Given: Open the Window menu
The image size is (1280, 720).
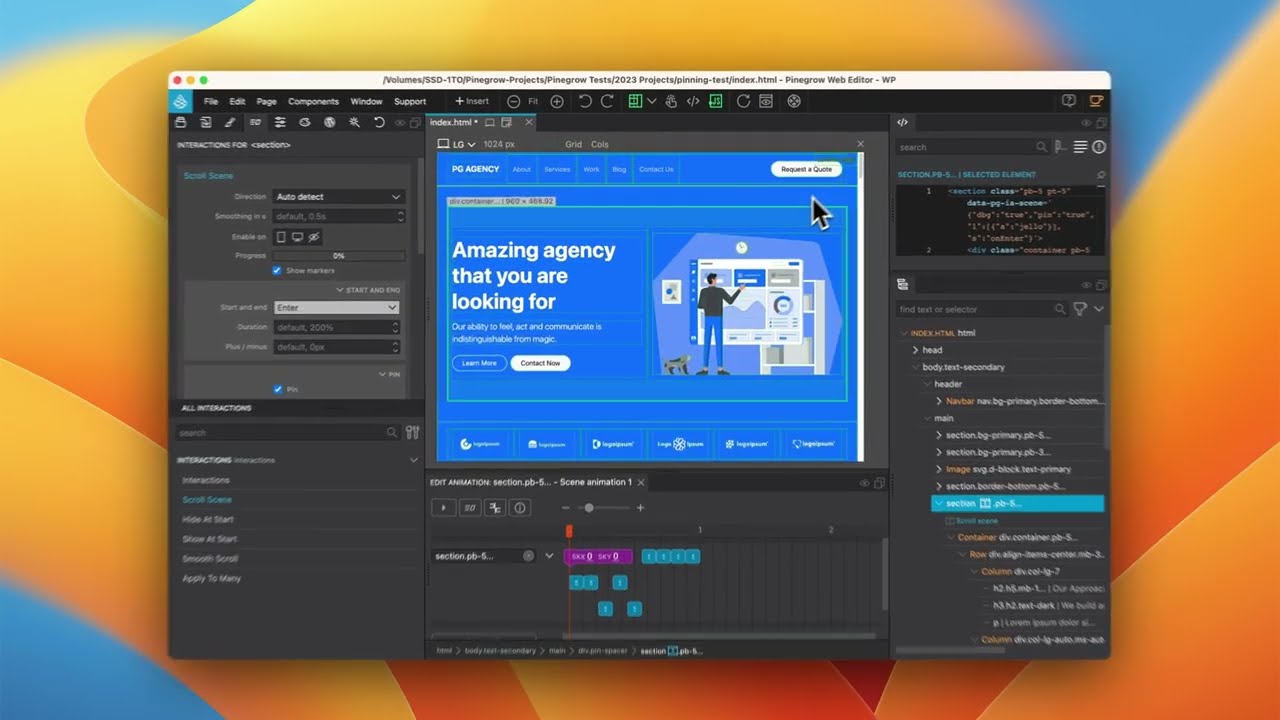Looking at the screenshot, I should pyautogui.click(x=366, y=101).
